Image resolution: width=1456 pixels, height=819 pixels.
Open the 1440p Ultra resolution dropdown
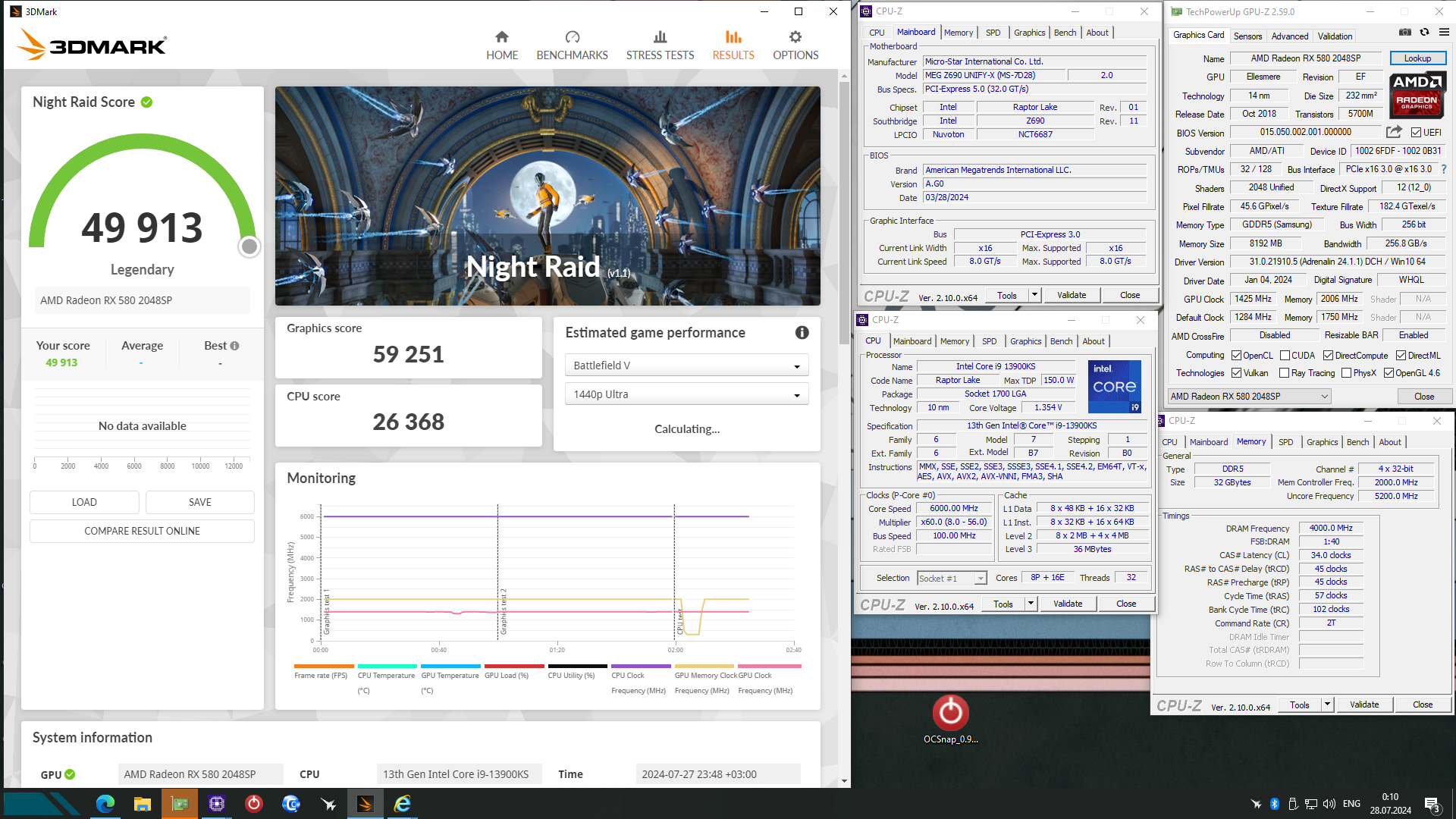pyautogui.click(x=686, y=394)
